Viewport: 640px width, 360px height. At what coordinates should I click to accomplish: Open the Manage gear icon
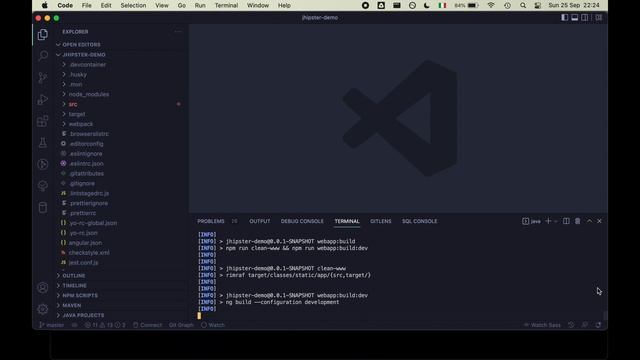tap(42, 309)
